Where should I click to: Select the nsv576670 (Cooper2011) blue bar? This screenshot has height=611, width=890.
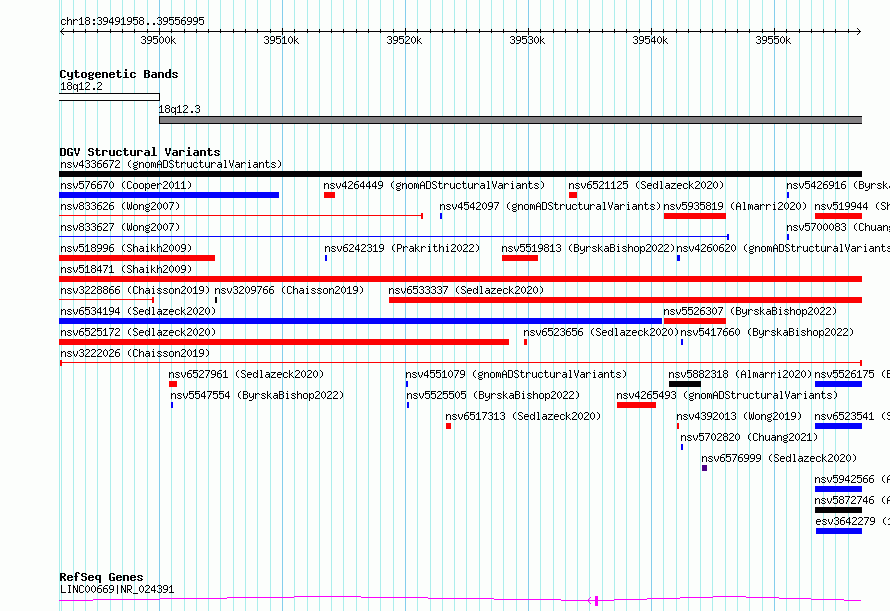pyautogui.click(x=169, y=195)
